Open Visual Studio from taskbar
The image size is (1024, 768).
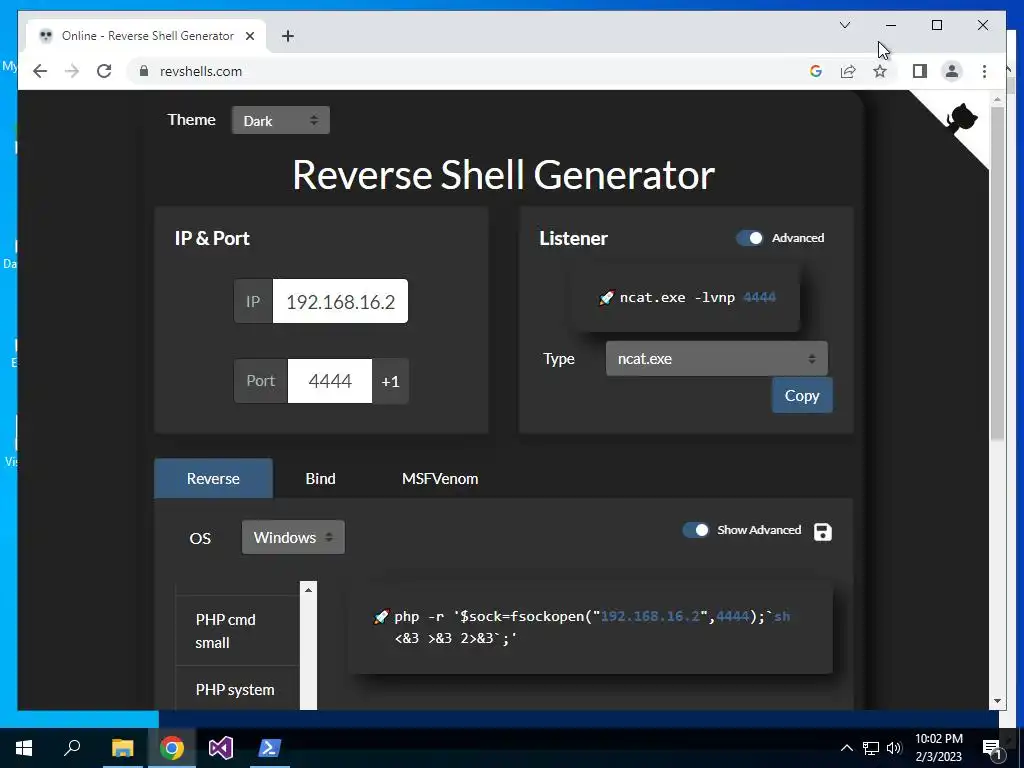coord(221,748)
